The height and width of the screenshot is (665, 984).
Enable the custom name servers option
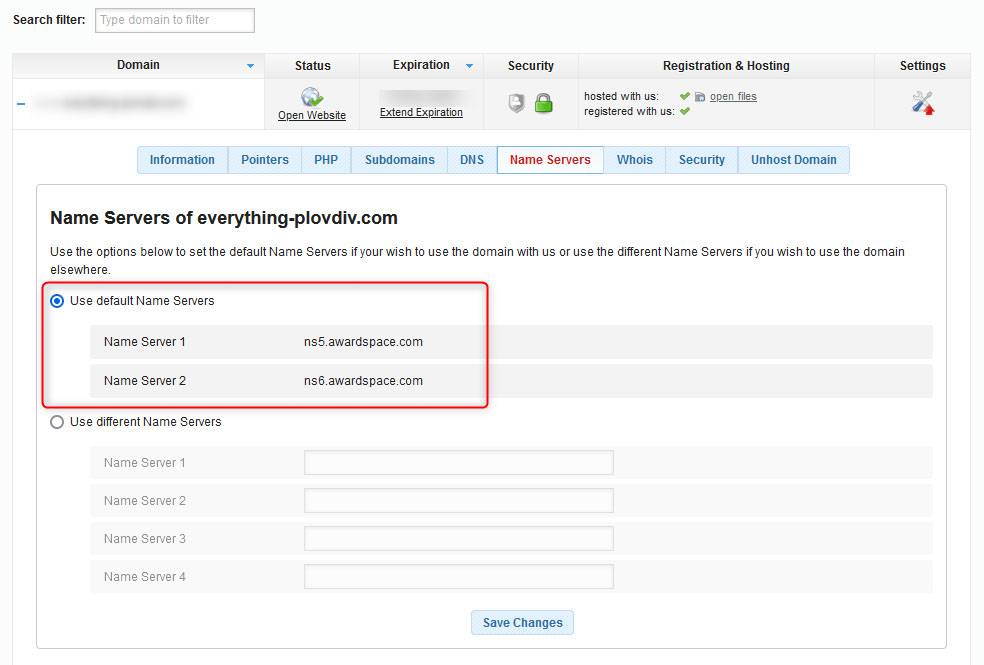coord(57,422)
